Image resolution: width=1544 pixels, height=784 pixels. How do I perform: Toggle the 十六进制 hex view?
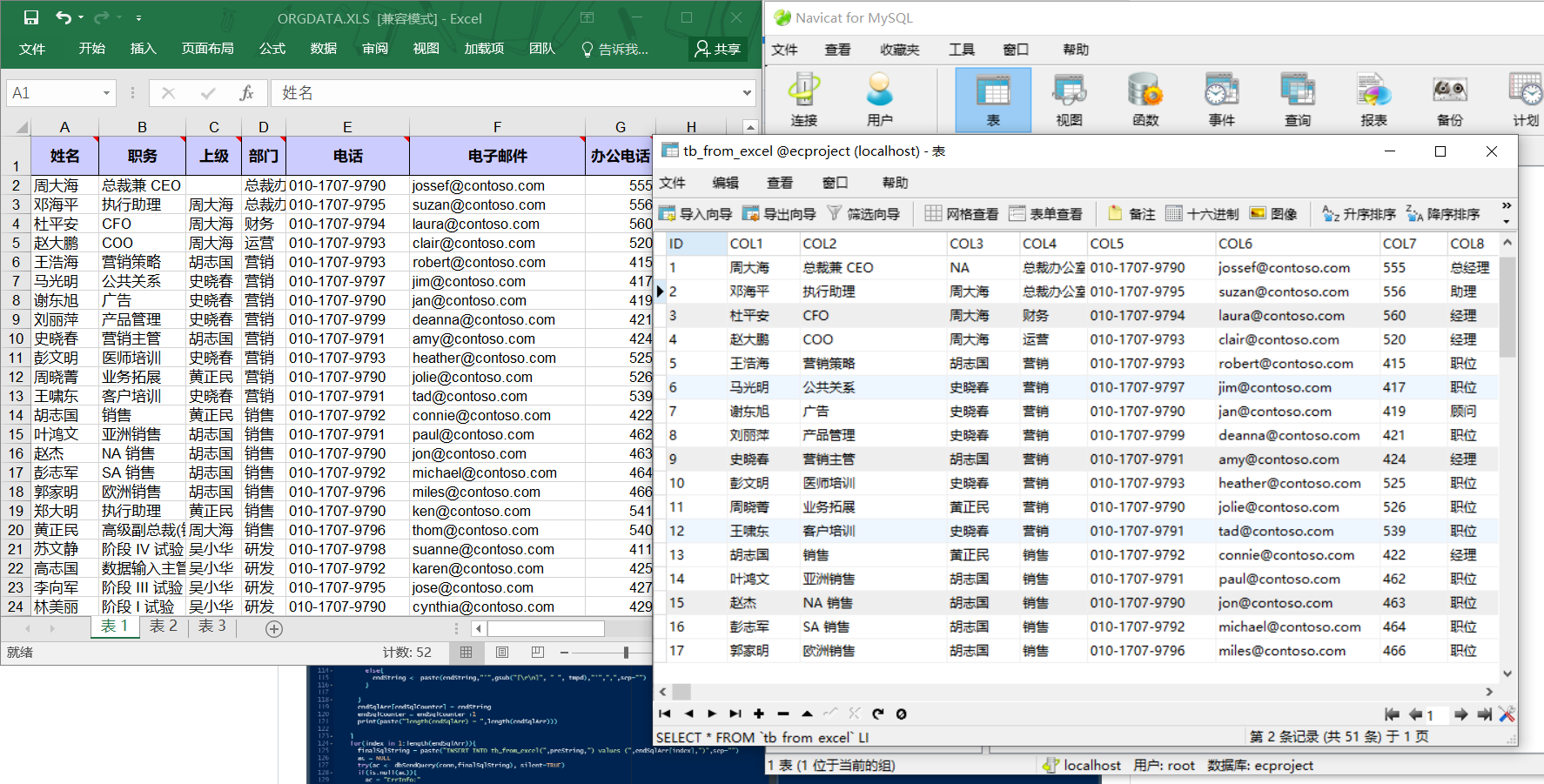(1202, 214)
